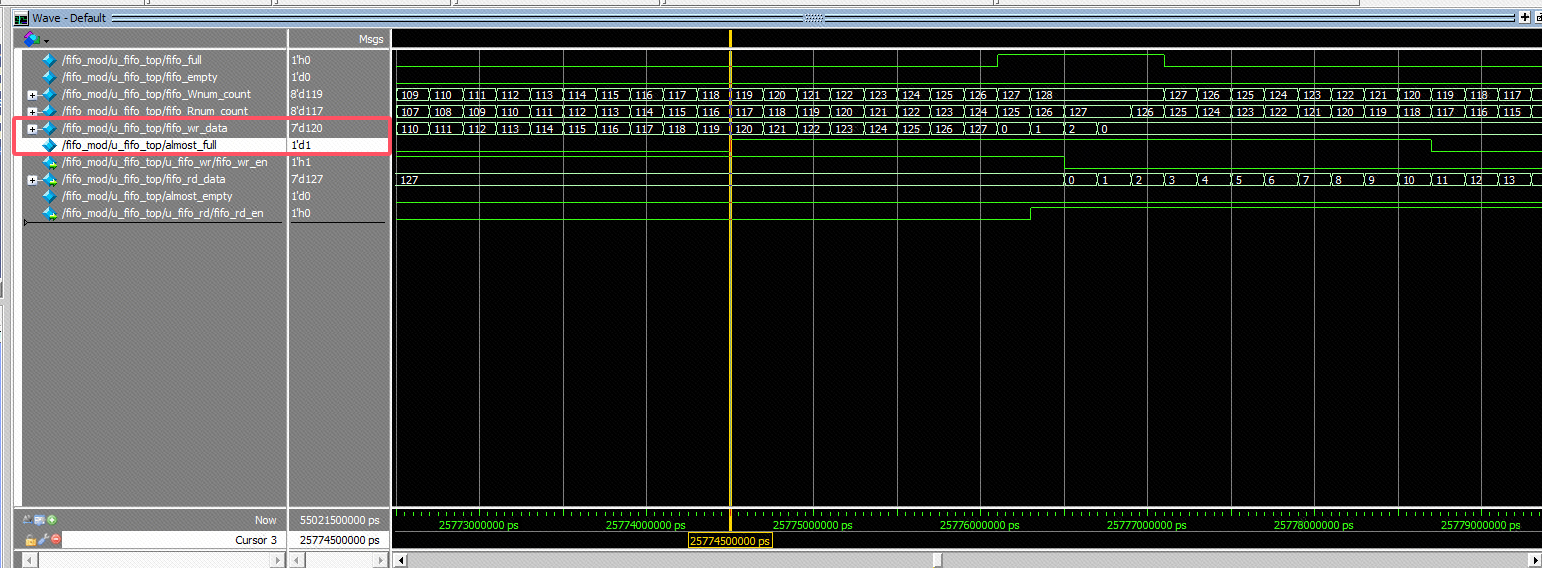The width and height of the screenshot is (1542, 568).
Task: Click the insert cursor green plus icon
Action: (52, 520)
